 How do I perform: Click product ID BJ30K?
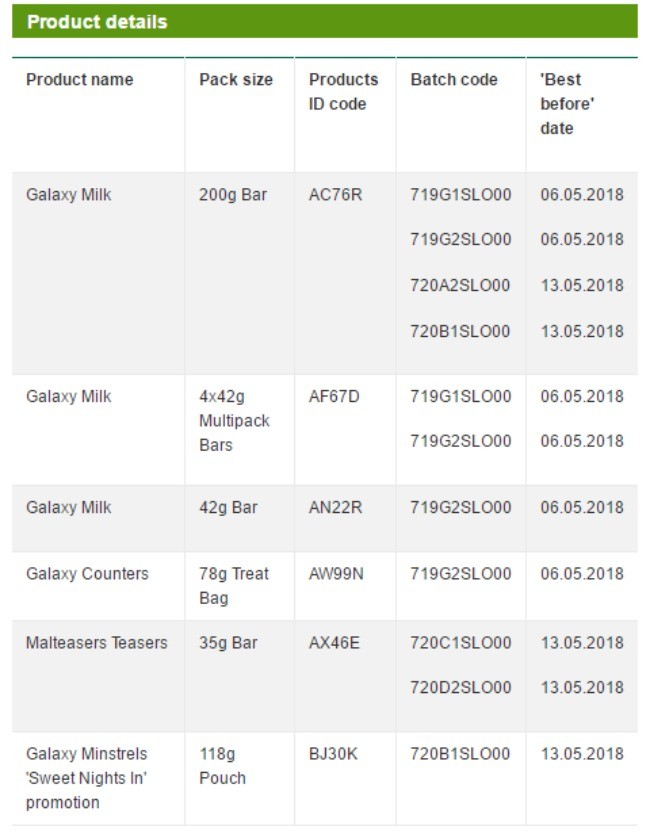click(333, 754)
